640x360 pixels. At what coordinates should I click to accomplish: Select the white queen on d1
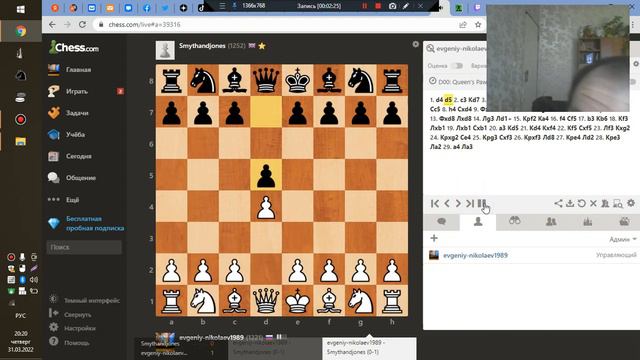266,301
